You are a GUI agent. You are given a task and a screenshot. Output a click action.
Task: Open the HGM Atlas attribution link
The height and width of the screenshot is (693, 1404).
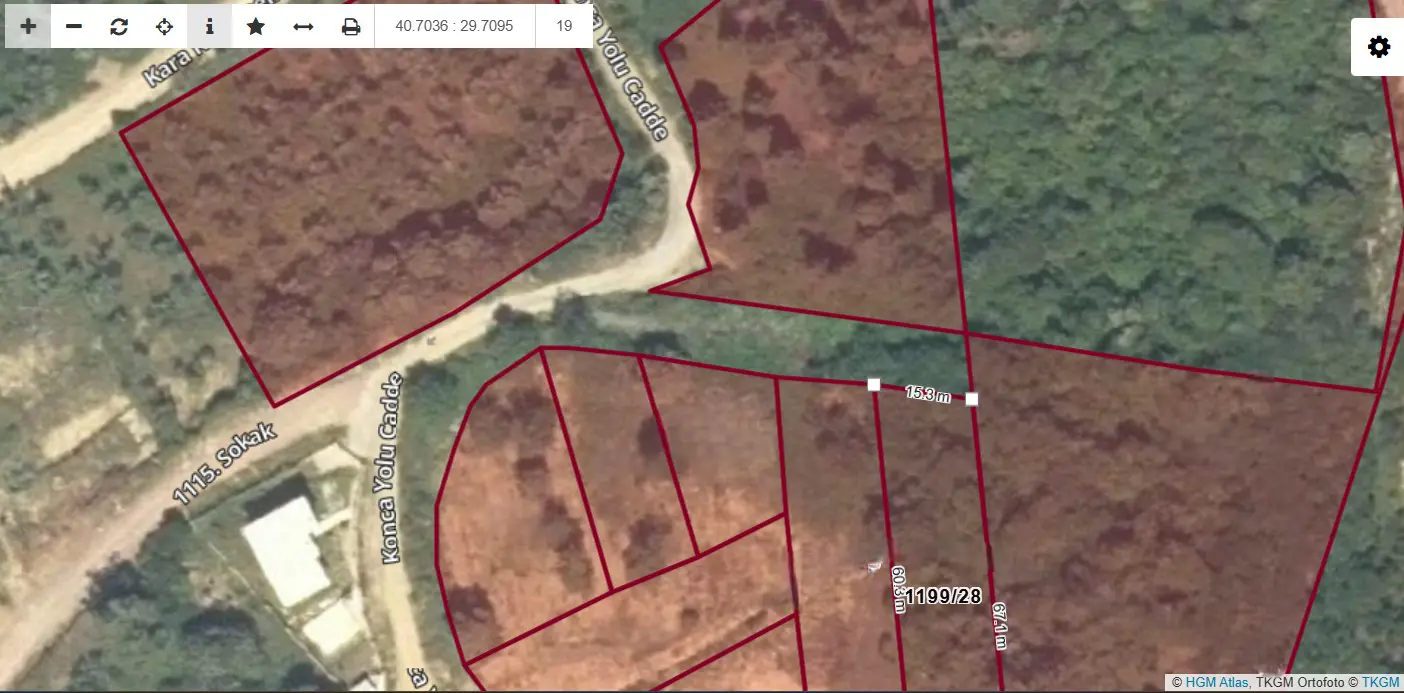pyautogui.click(x=1216, y=682)
